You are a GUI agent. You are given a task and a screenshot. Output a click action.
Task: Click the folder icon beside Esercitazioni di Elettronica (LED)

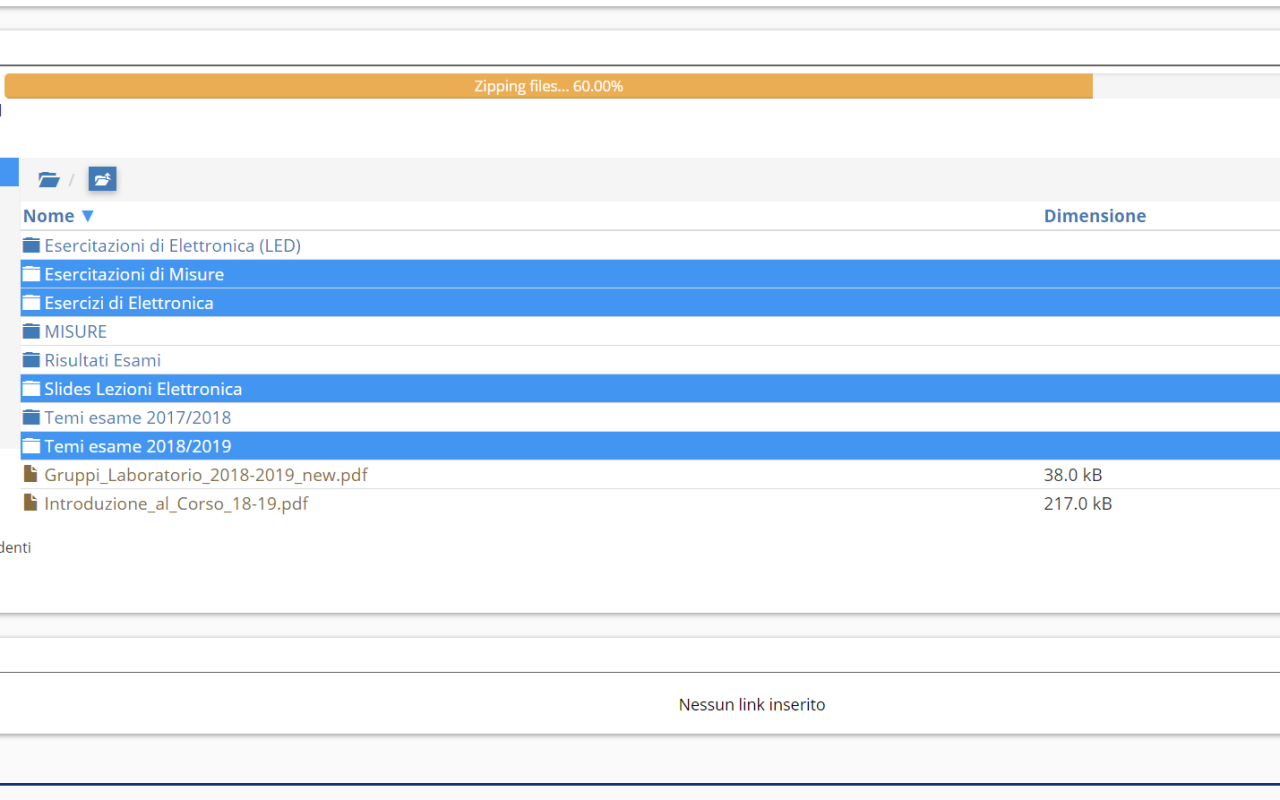(x=30, y=245)
